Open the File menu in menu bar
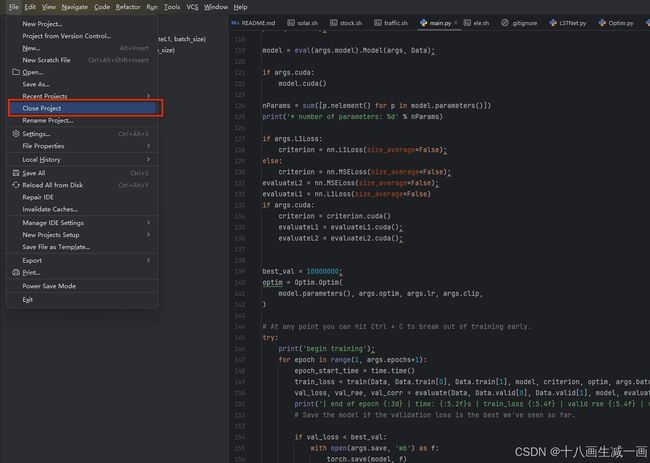The image size is (650, 463). [13, 7]
